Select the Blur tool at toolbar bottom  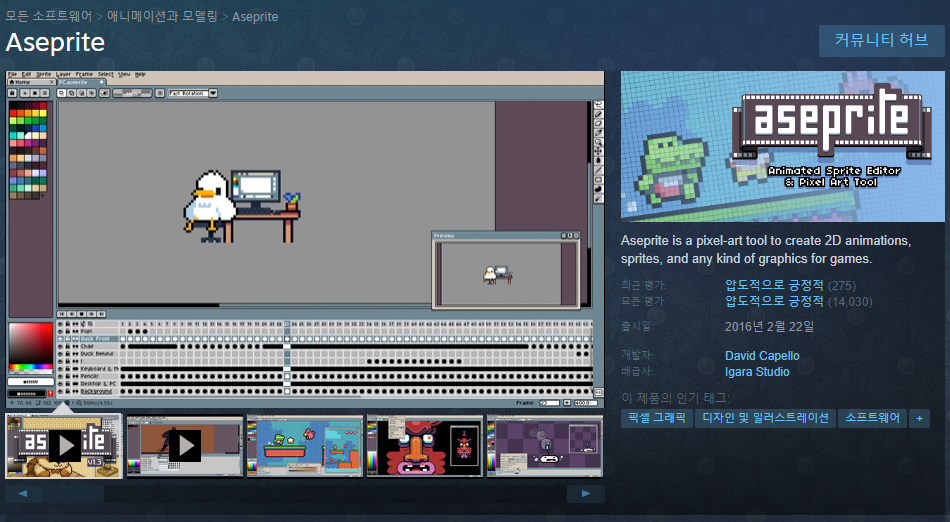[599, 198]
